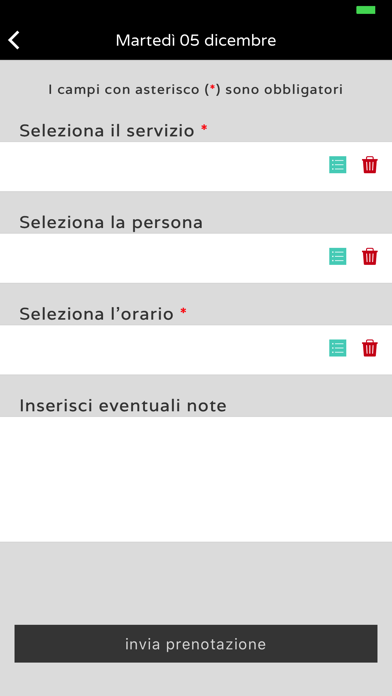Focus the notes text area
This screenshot has width=392, height=696.
[x=196, y=479]
